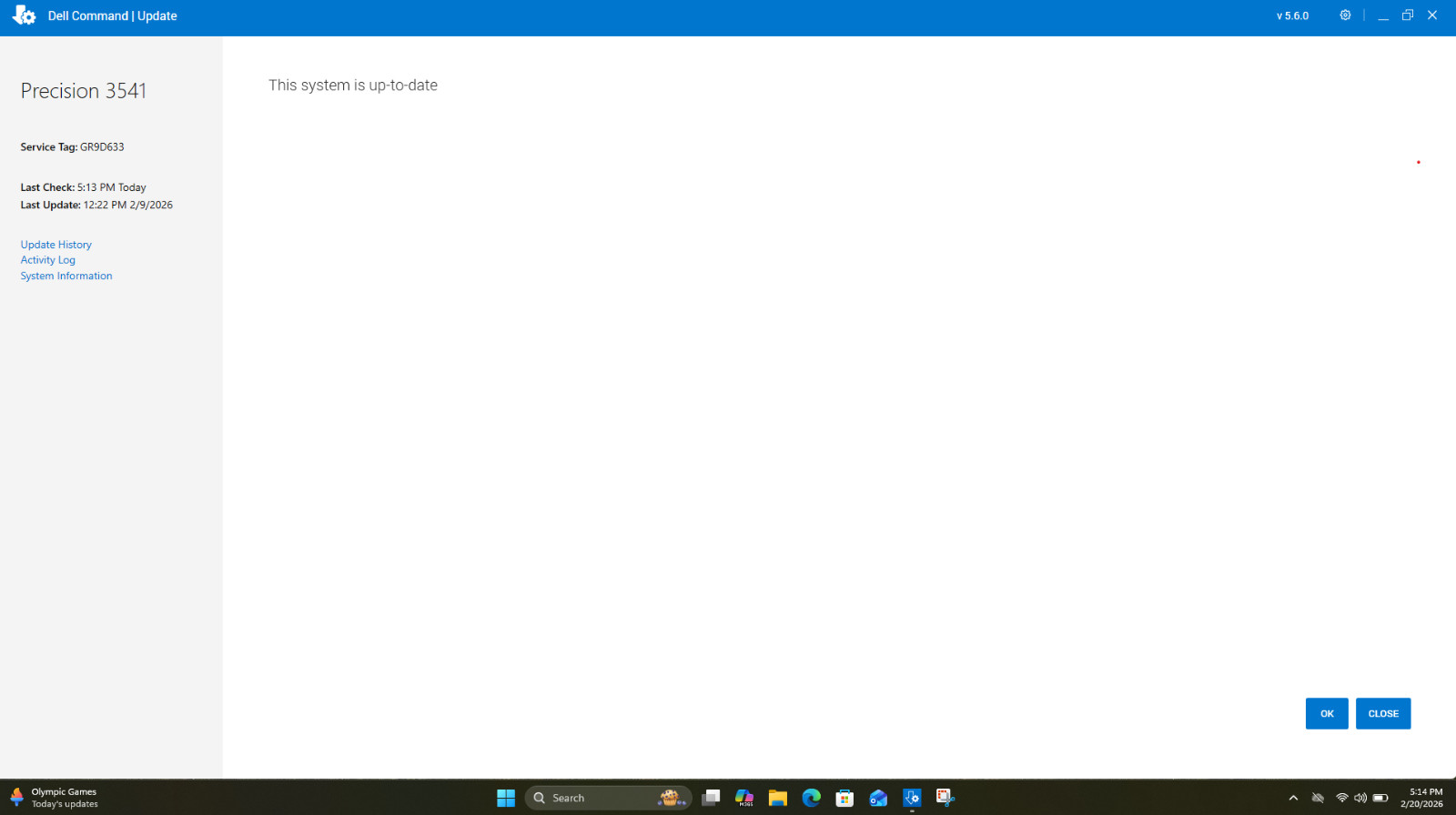
Task: Open Outlook from taskbar
Action: (878, 798)
